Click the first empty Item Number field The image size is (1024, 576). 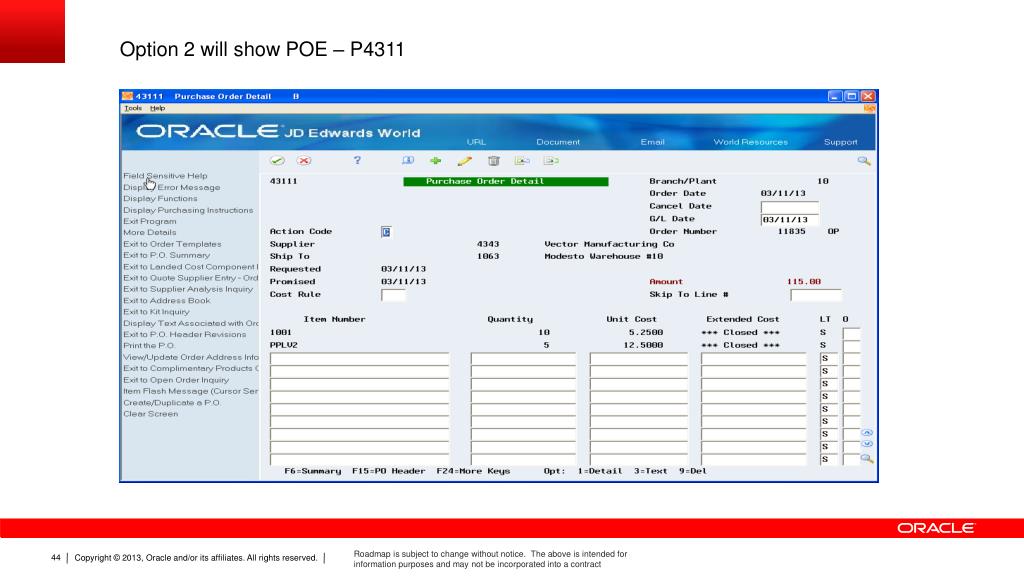pos(360,359)
